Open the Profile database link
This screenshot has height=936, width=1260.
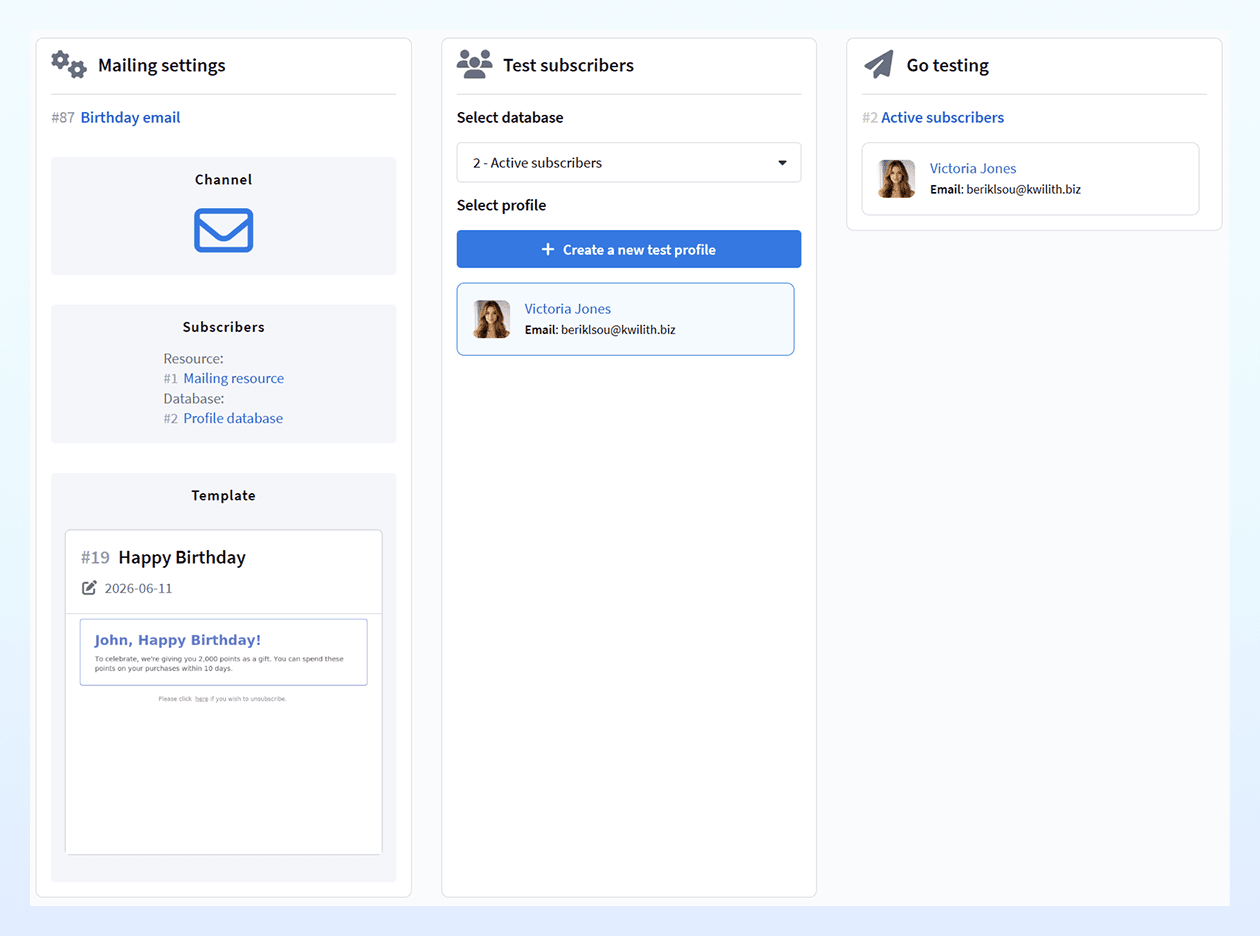pyautogui.click(x=233, y=418)
